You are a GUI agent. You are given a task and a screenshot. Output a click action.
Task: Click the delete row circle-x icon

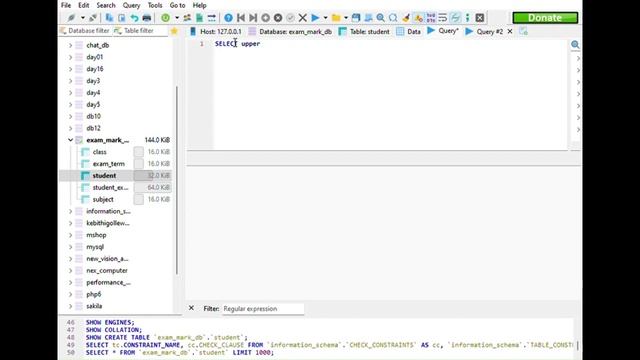coord(278,18)
